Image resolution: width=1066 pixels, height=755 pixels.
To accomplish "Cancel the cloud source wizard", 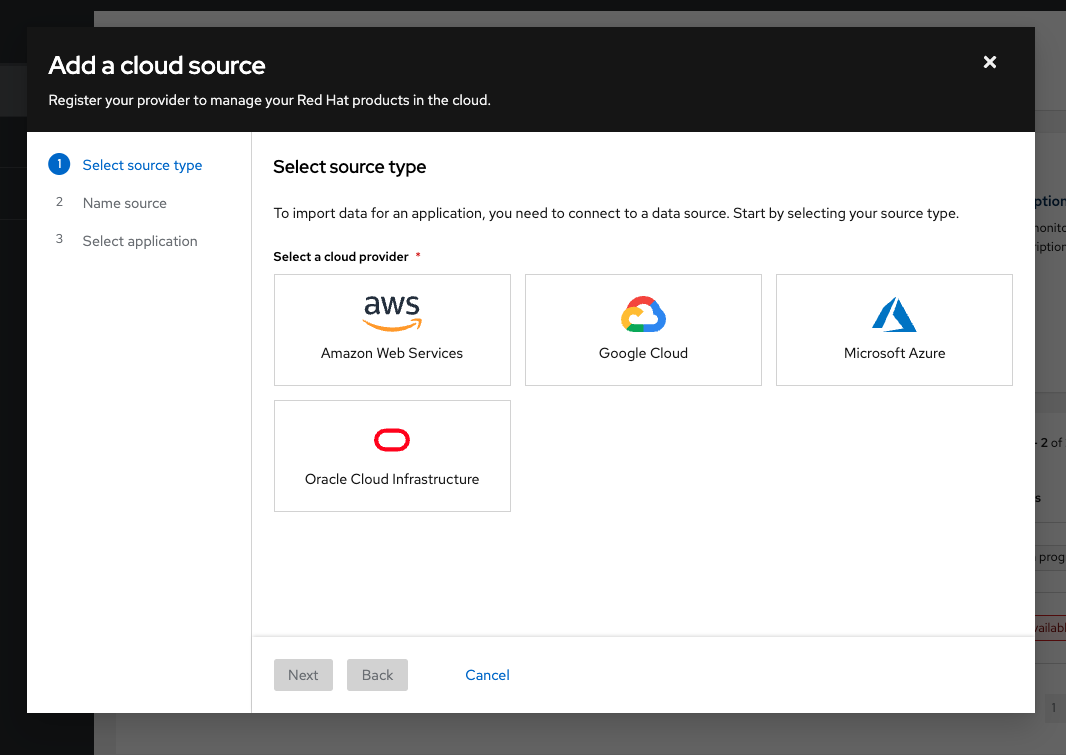I will click(x=487, y=675).
